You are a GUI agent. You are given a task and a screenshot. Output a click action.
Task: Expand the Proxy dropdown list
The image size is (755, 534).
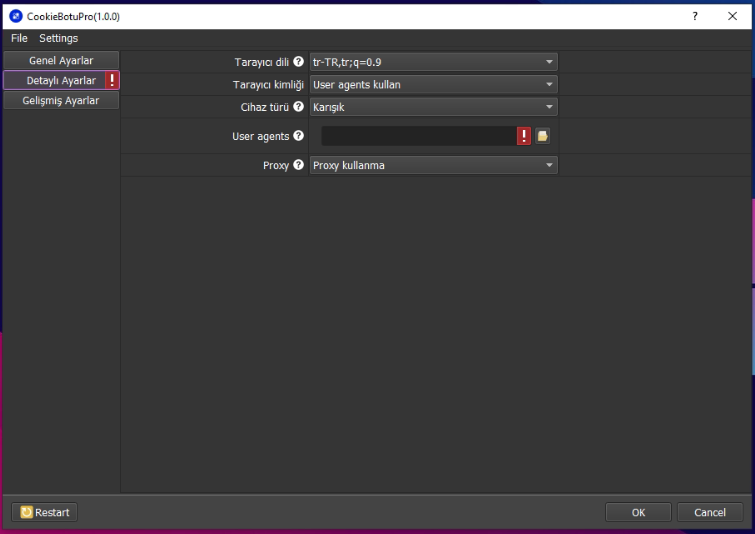point(433,165)
